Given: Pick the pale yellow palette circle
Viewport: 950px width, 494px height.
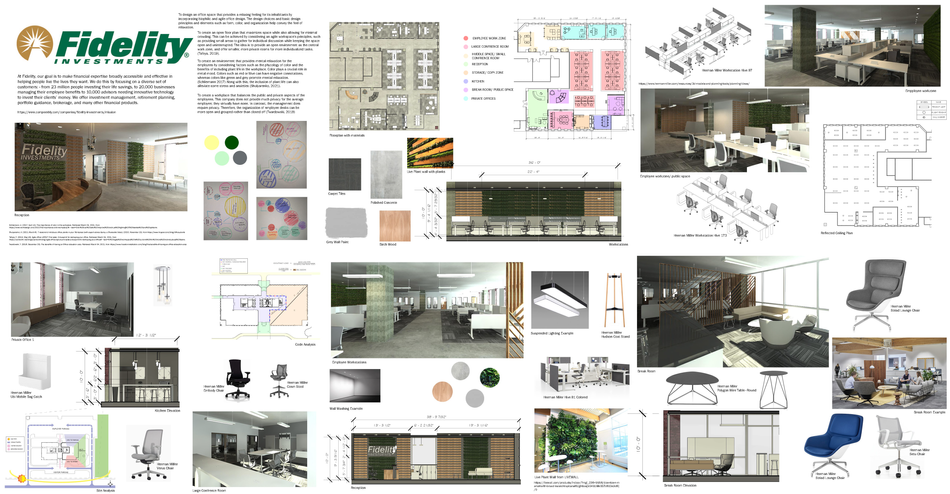Looking at the screenshot, I should (x=211, y=143).
